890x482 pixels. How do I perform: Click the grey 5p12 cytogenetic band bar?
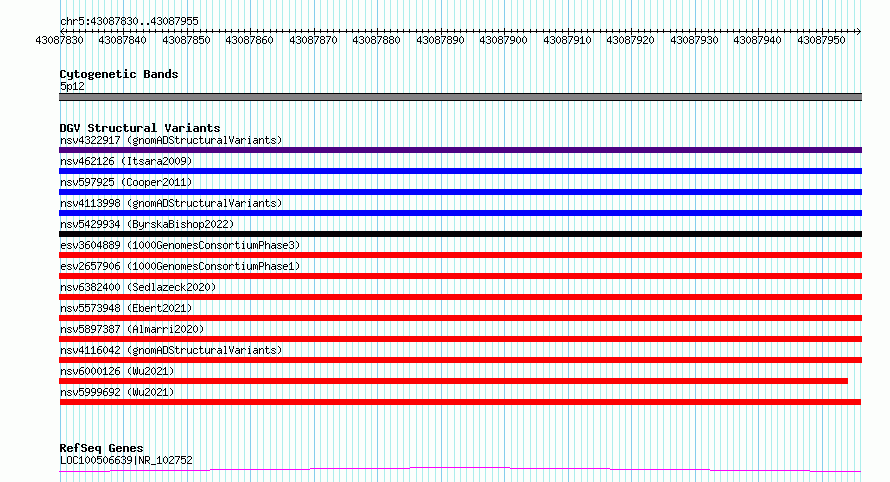pos(460,97)
